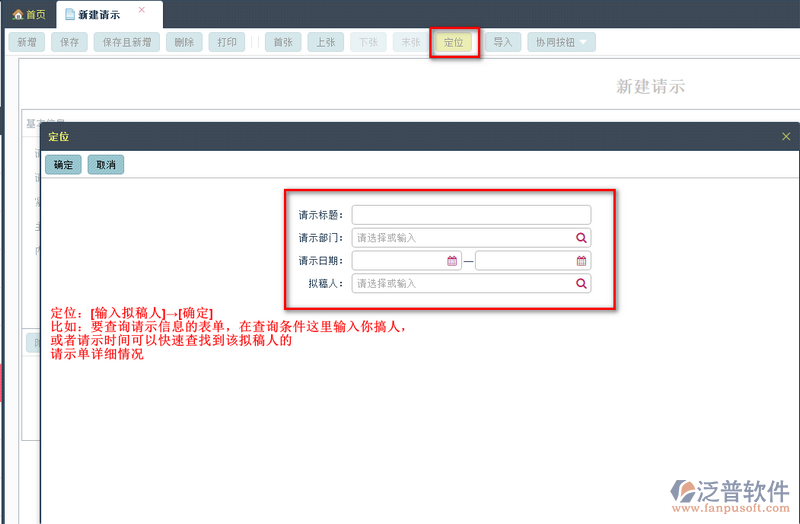Focus the 请示标题 text field
The width and height of the screenshot is (800, 524).
pyautogui.click(x=471, y=215)
